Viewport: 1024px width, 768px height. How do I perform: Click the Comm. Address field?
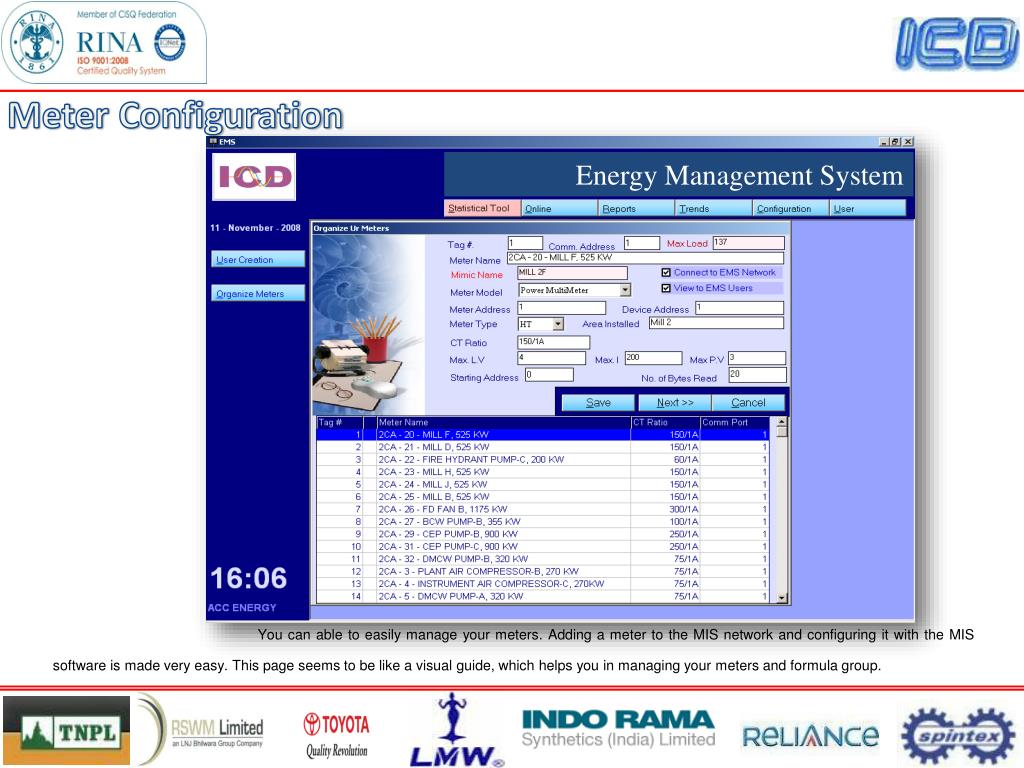tap(642, 243)
